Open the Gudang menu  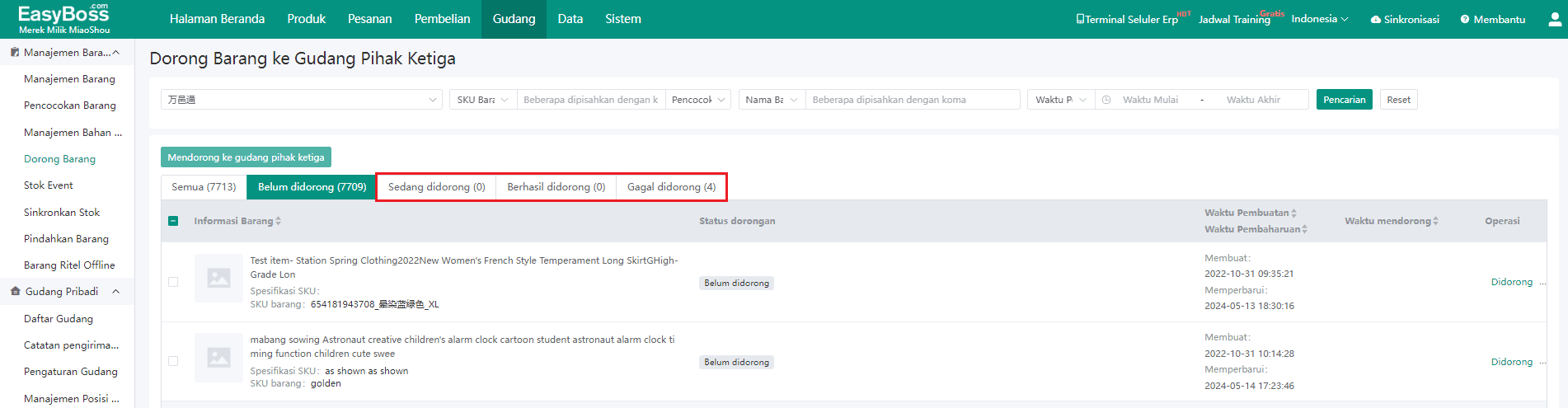pyautogui.click(x=514, y=19)
